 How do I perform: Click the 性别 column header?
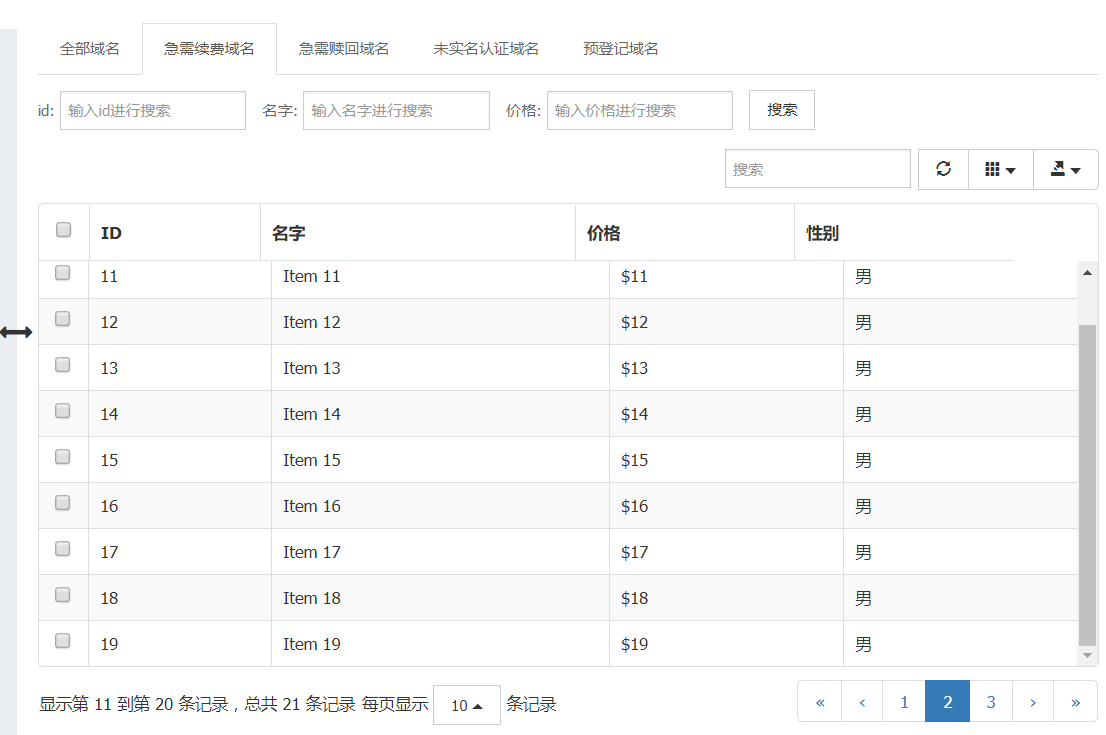point(904,233)
